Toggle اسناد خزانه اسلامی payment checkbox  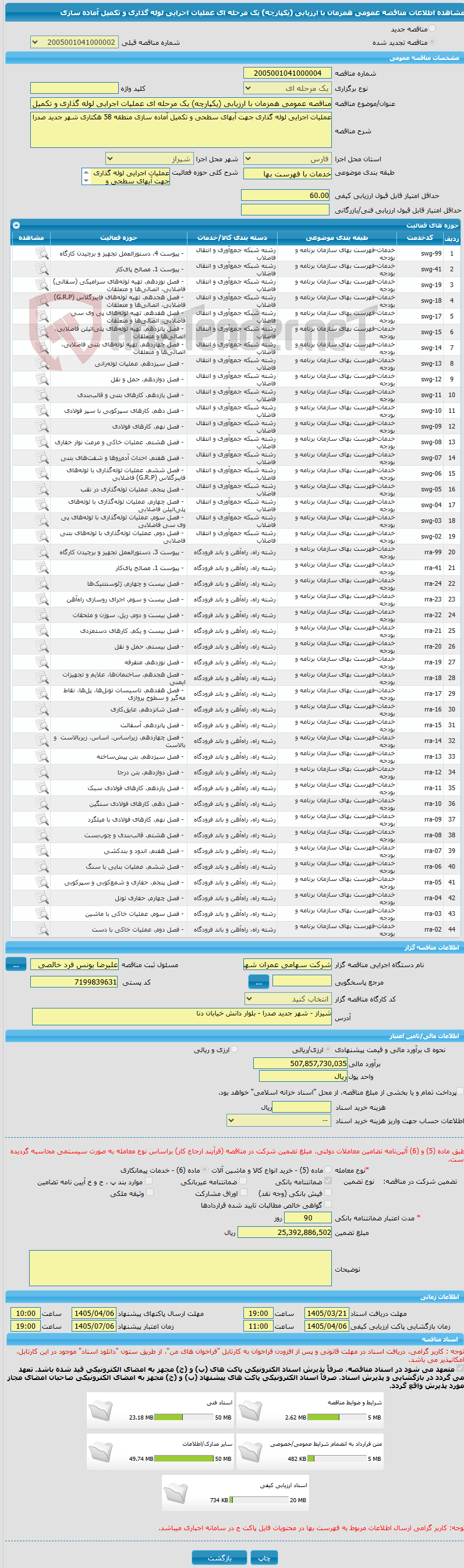(x=461, y=1092)
